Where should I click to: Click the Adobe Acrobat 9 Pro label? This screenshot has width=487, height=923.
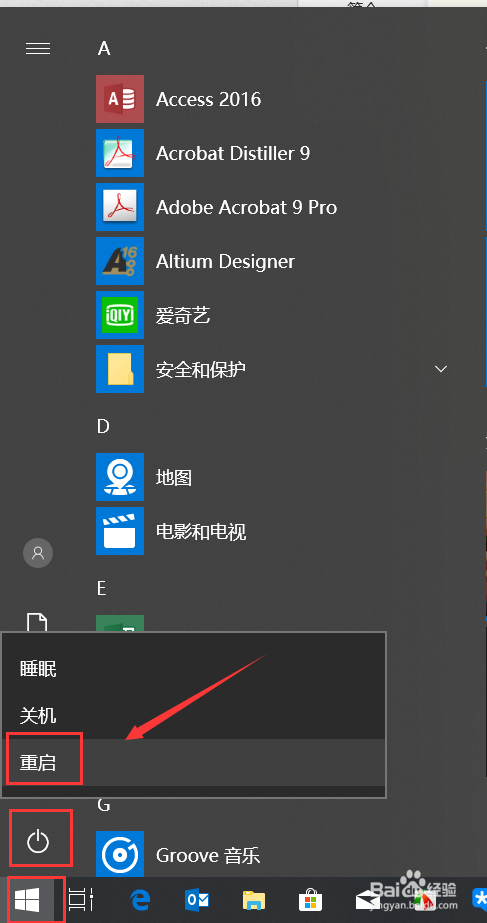(246, 207)
